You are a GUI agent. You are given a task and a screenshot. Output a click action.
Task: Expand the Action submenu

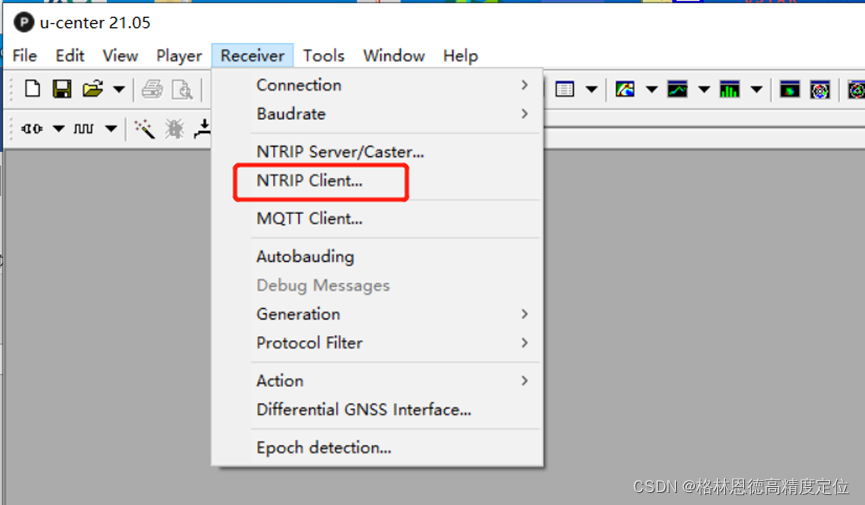click(x=377, y=381)
